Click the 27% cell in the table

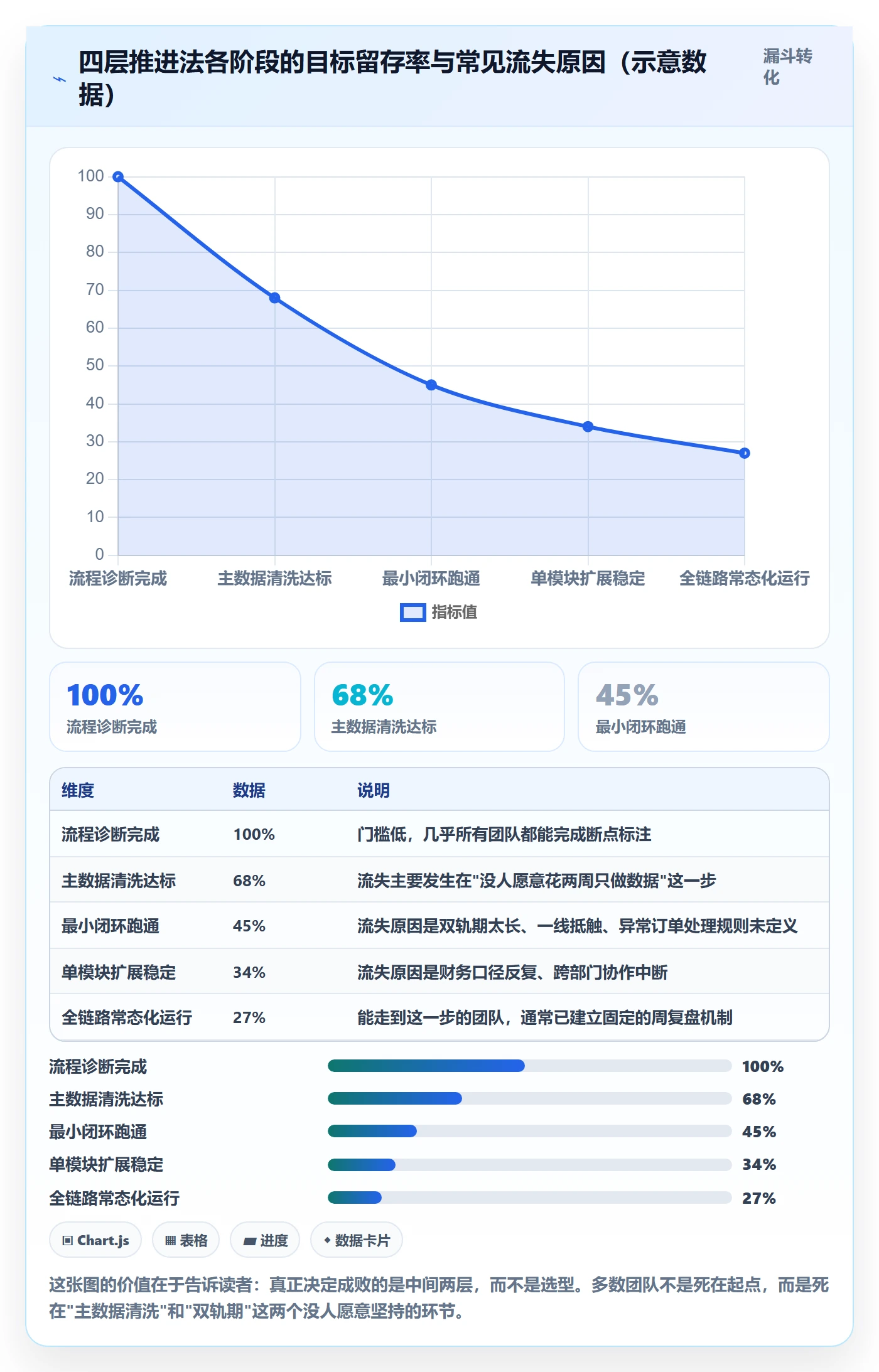click(x=249, y=1017)
